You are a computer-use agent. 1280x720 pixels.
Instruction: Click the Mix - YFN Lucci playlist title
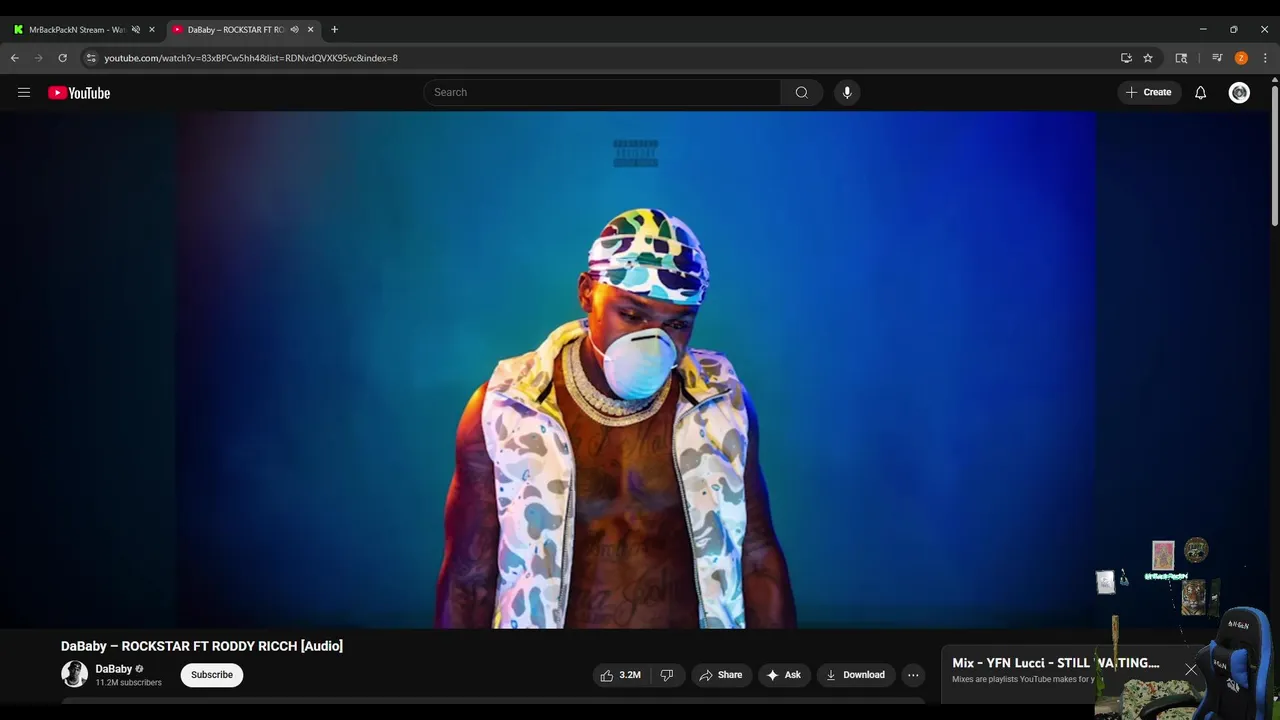pos(1056,663)
